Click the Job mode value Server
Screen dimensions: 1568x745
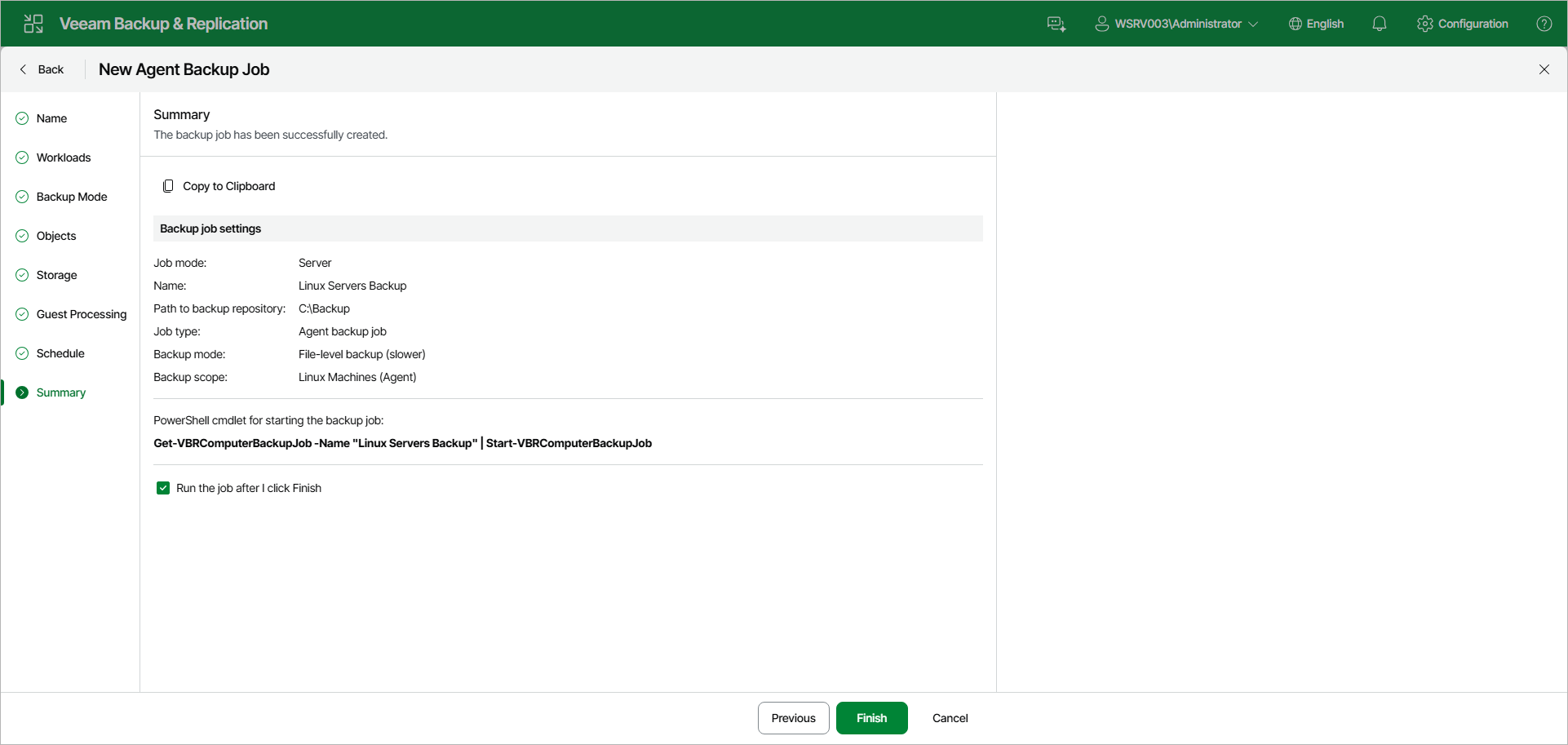(x=315, y=263)
